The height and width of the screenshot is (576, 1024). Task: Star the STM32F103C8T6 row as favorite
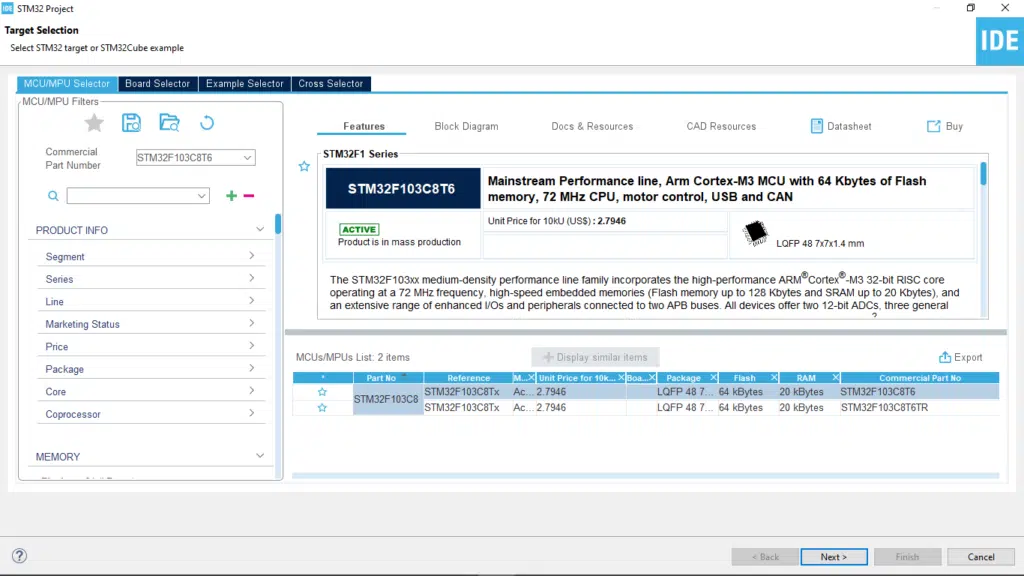pyautogui.click(x=322, y=392)
